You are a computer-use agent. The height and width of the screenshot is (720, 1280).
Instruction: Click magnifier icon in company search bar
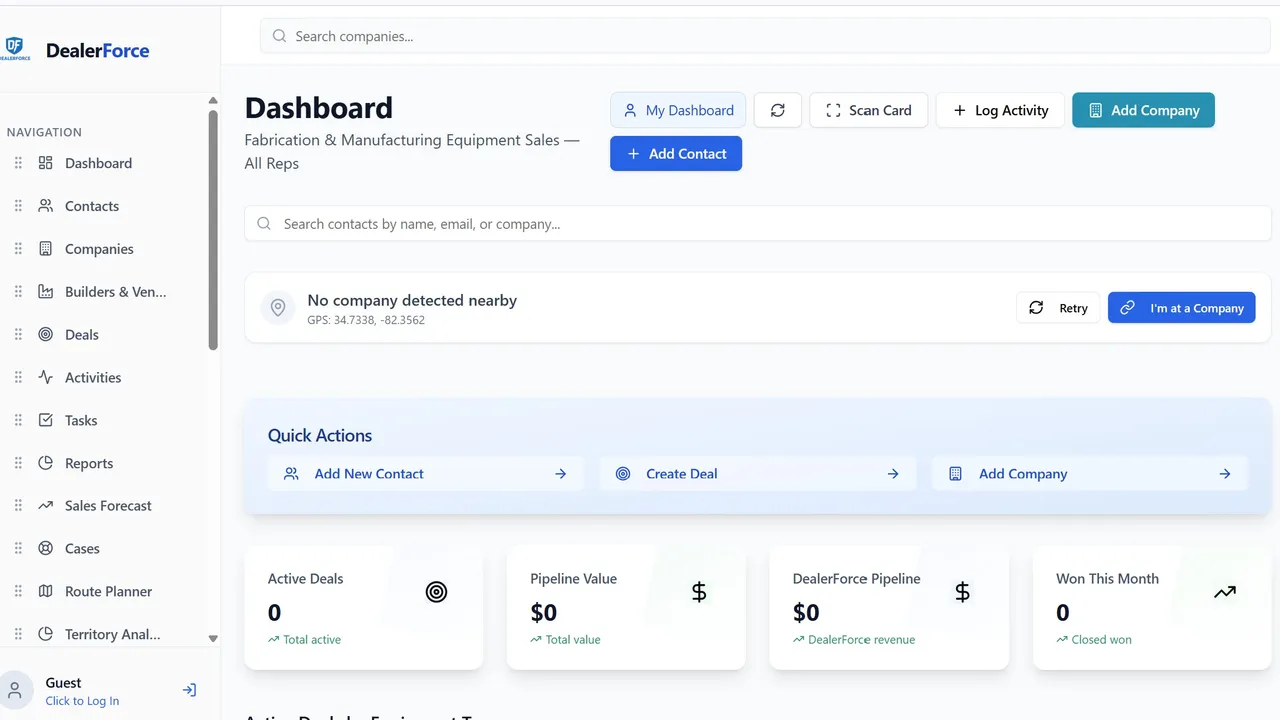coord(280,36)
